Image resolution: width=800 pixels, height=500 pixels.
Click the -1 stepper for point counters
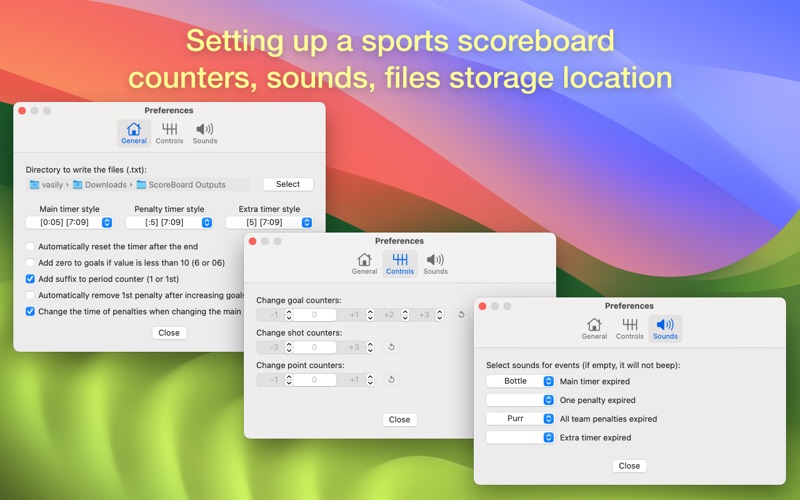[x=289, y=380]
